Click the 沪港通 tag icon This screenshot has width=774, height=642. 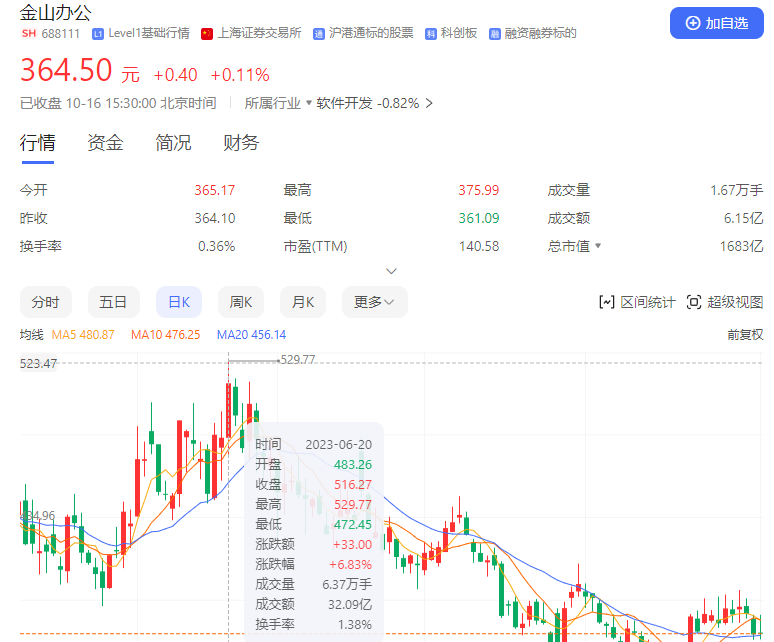coord(319,34)
